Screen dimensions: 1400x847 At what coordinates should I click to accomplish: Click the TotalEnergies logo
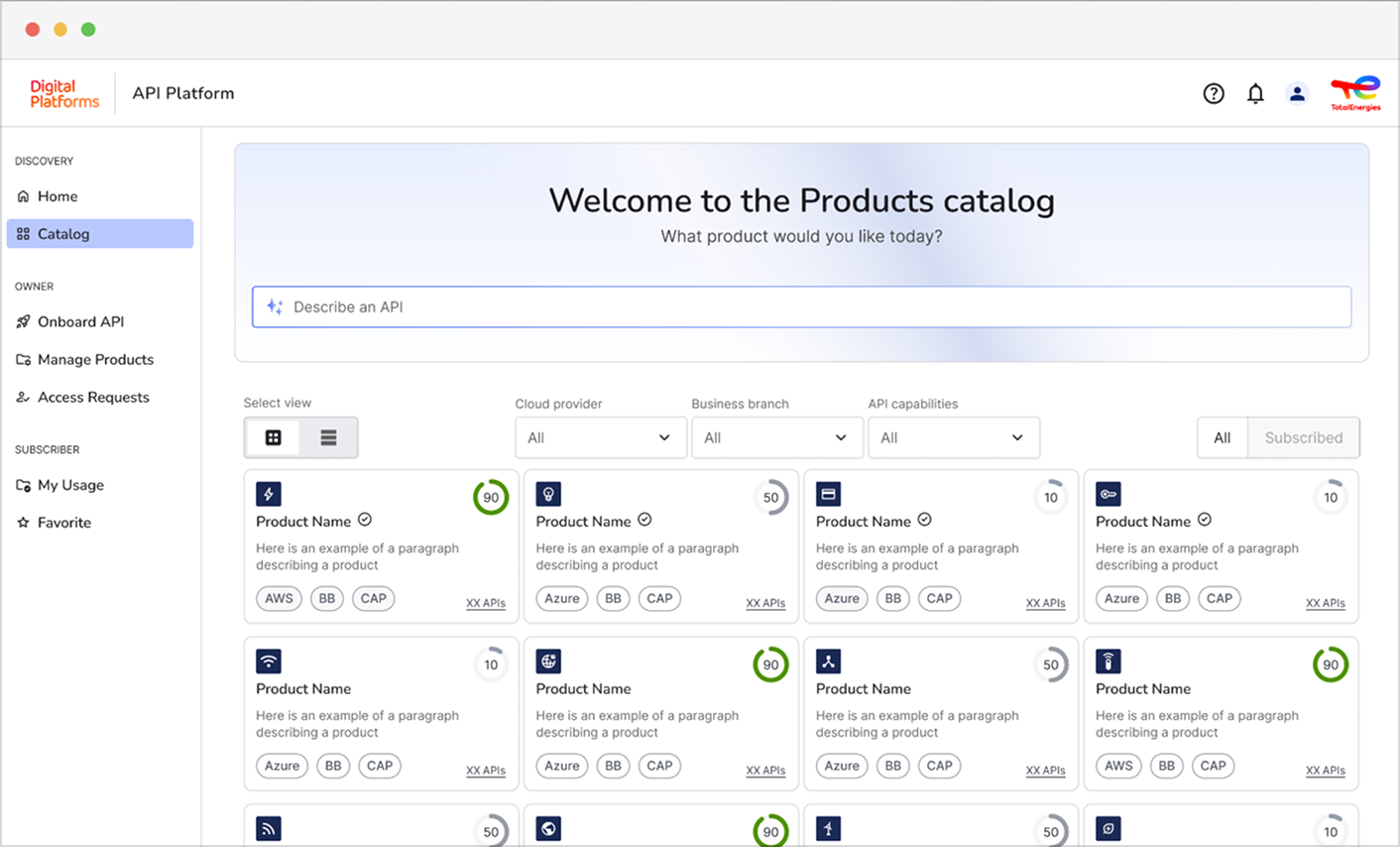tap(1355, 93)
